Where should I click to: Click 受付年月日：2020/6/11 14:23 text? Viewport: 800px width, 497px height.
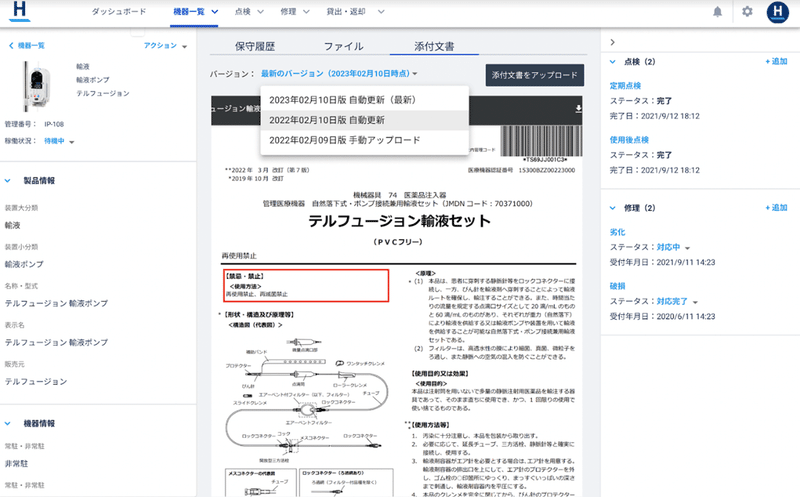pyautogui.click(x=662, y=316)
